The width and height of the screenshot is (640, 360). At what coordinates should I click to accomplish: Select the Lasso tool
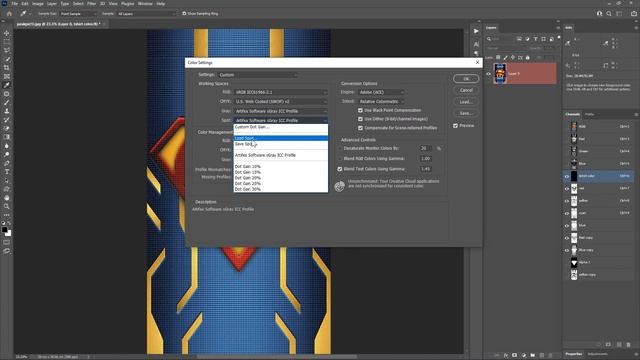[7, 51]
